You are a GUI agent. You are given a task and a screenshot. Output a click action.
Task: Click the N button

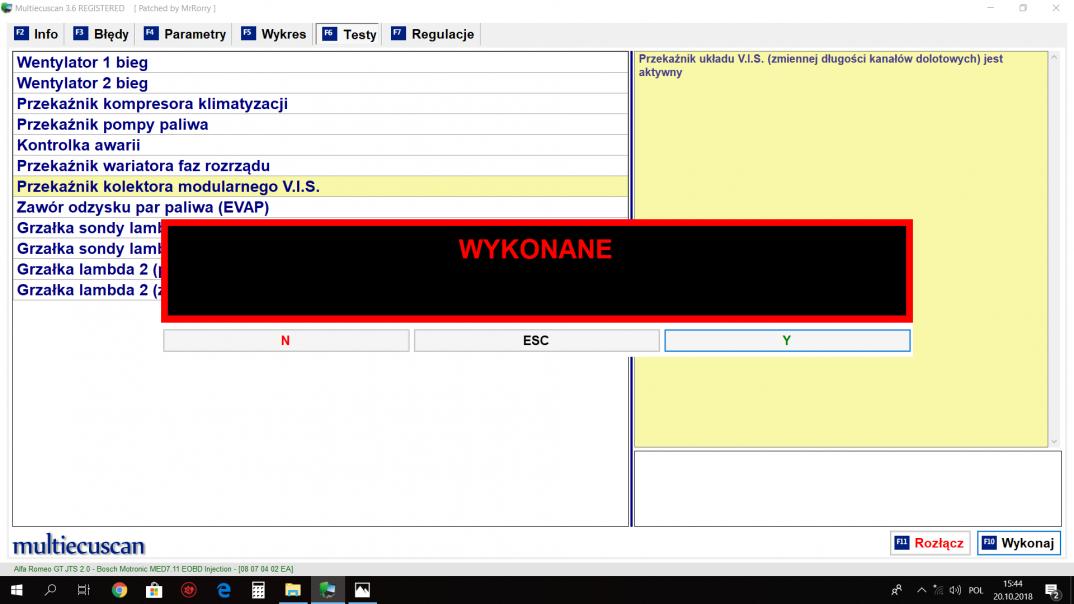pos(286,340)
